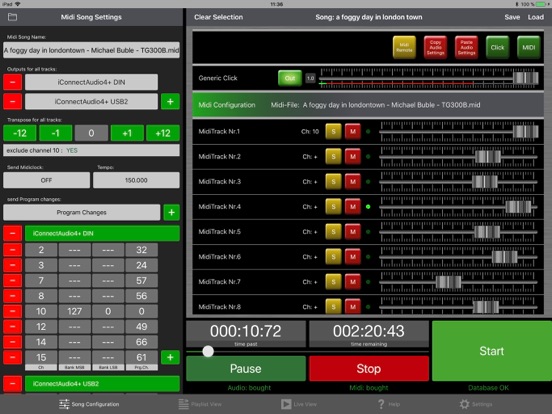Screen dimensions: 552x414
Task: Open the iConnectAudio4+ USB2 output selector
Action: tap(92, 101)
